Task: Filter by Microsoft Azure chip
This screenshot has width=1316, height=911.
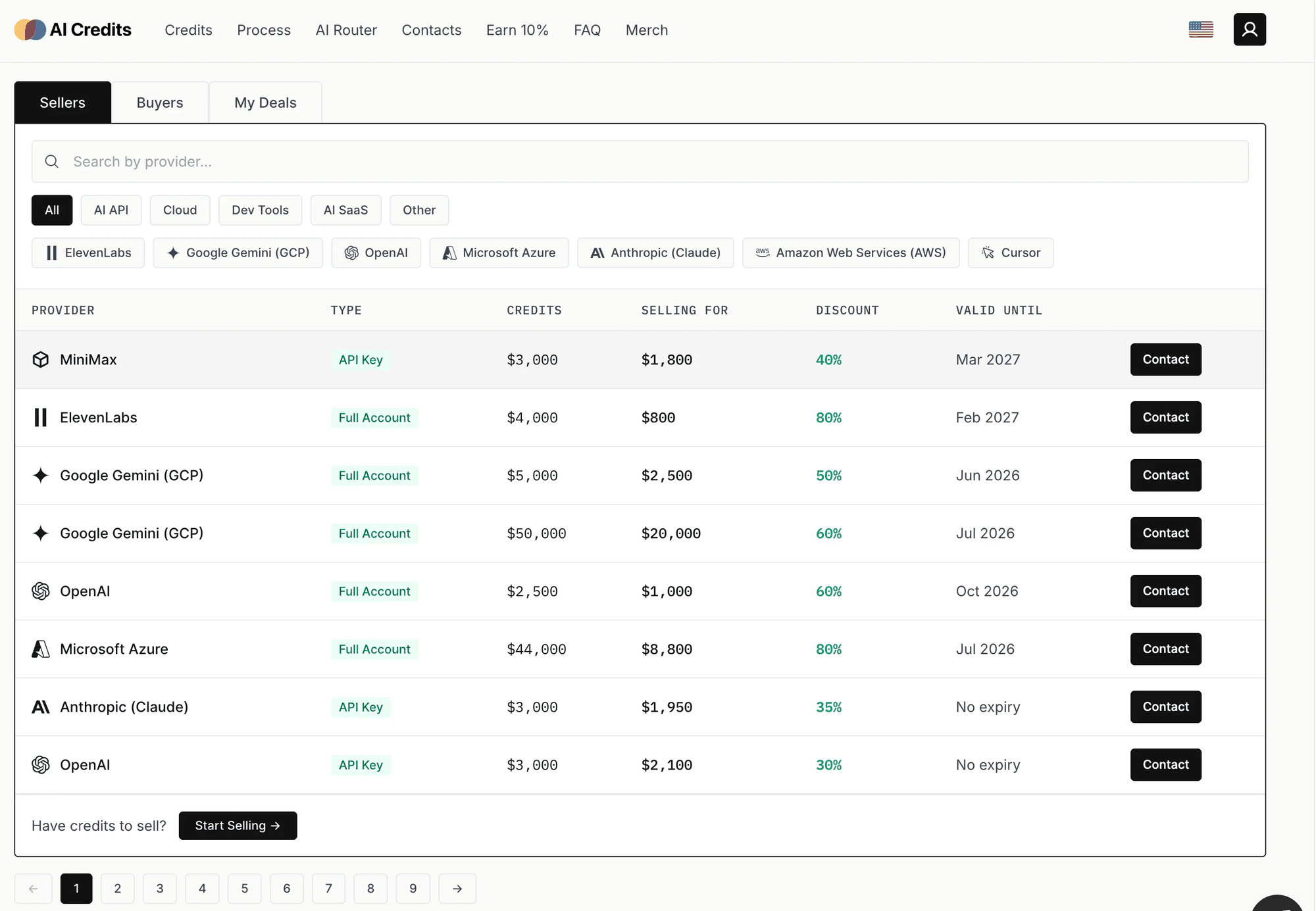Action: (499, 253)
